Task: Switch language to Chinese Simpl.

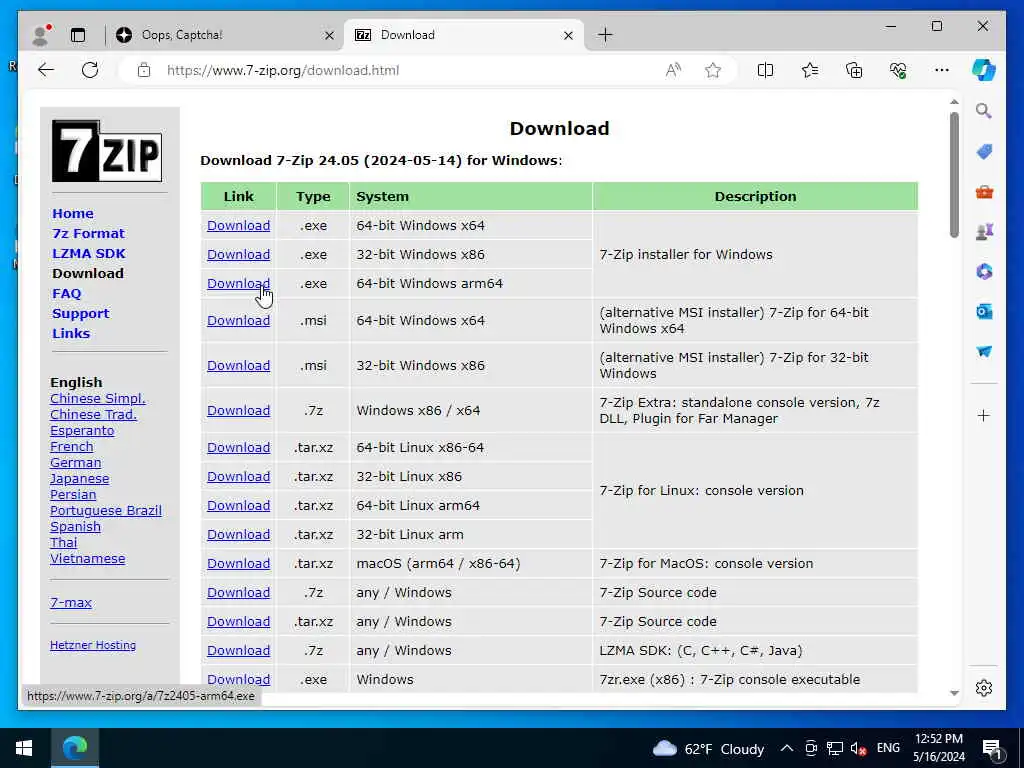Action: [x=98, y=398]
